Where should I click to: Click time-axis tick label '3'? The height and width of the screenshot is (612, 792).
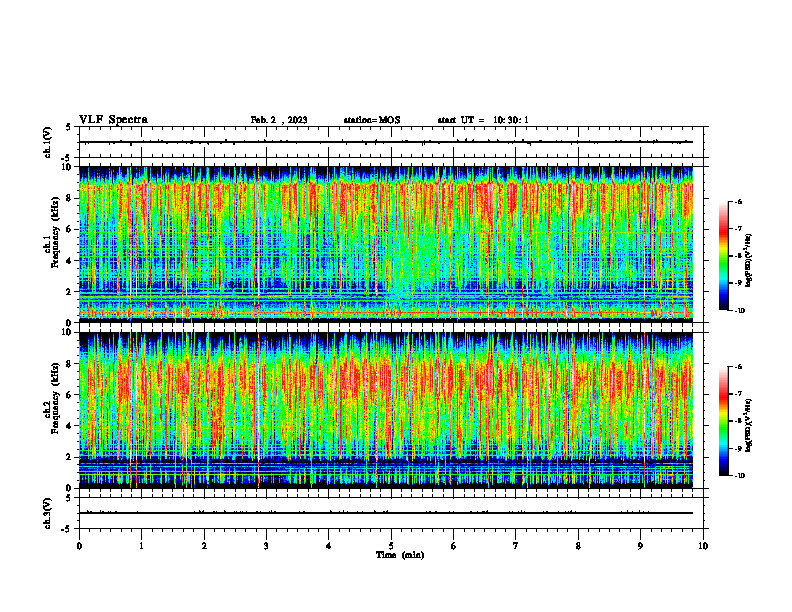266,546
